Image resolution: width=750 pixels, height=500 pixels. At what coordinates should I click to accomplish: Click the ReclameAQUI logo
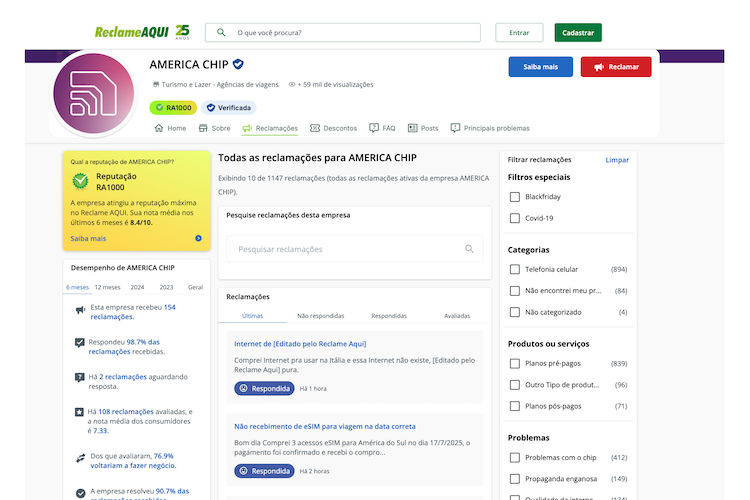pos(142,32)
